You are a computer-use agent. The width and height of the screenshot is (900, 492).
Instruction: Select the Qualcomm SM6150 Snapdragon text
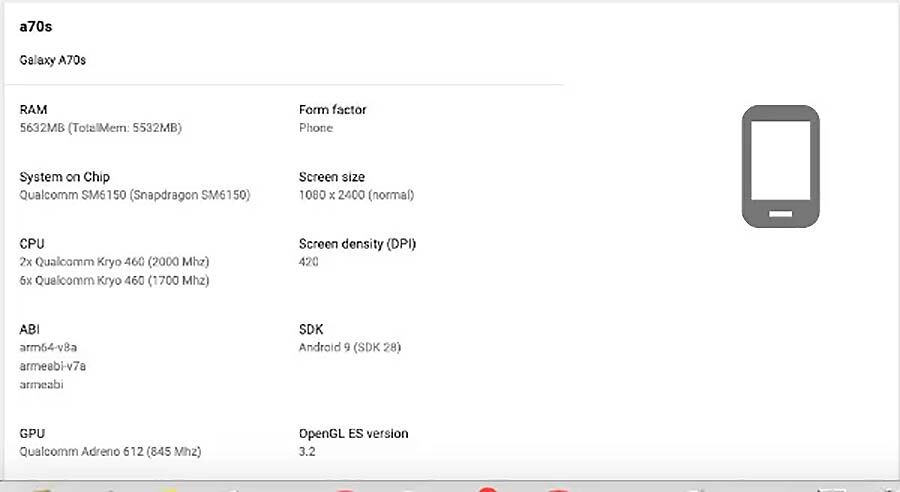[x=134, y=195]
